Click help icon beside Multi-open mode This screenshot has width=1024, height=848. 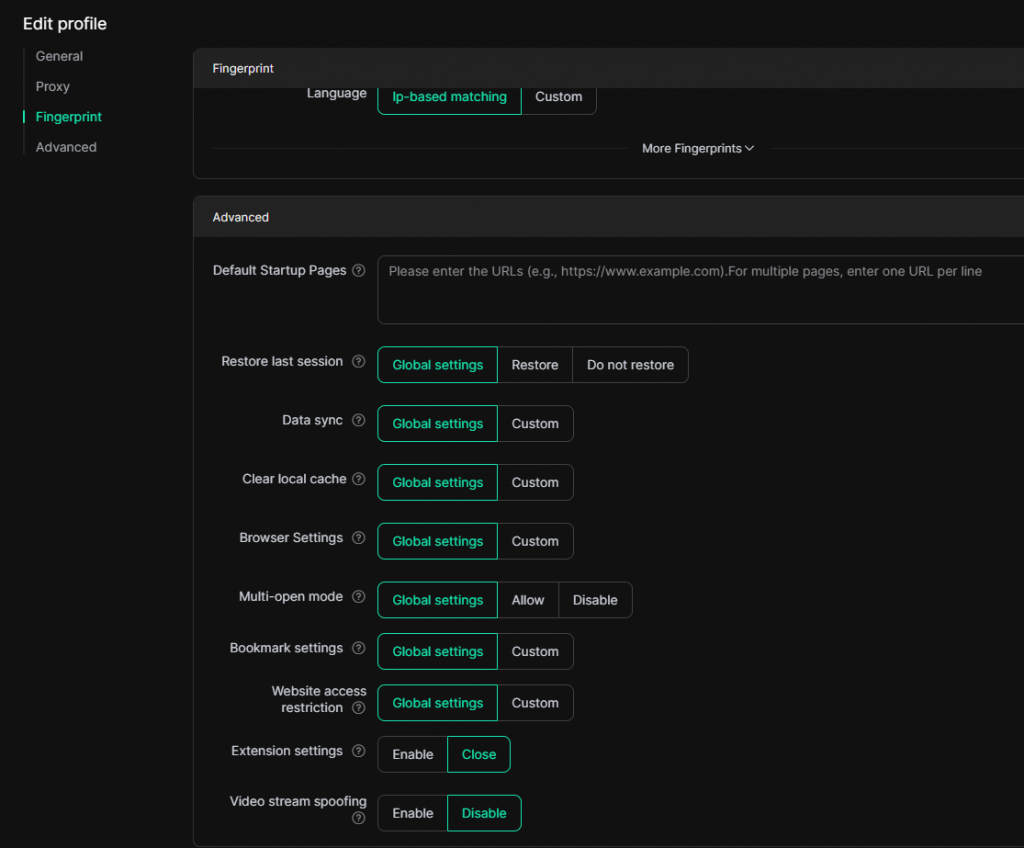(359, 597)
